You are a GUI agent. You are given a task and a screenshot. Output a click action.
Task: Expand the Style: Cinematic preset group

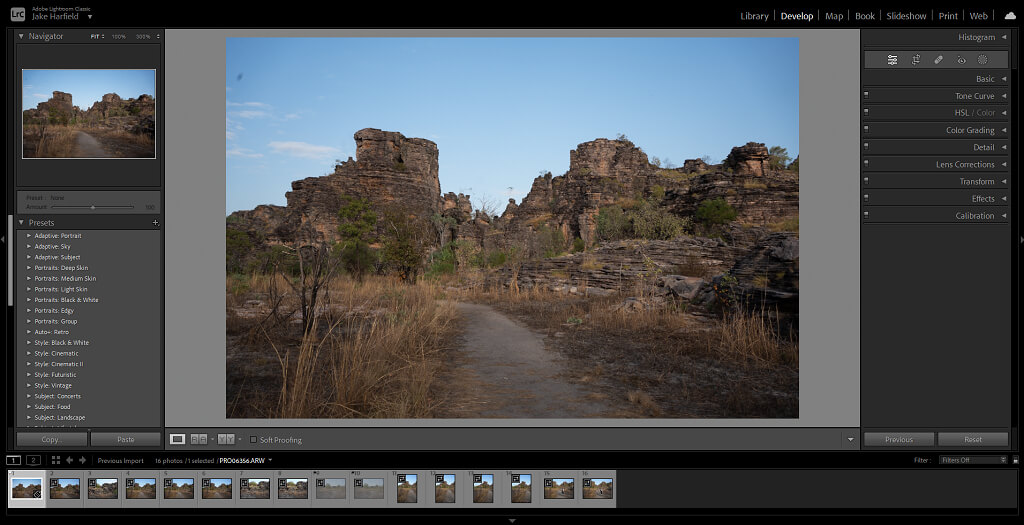click(29, 354)
